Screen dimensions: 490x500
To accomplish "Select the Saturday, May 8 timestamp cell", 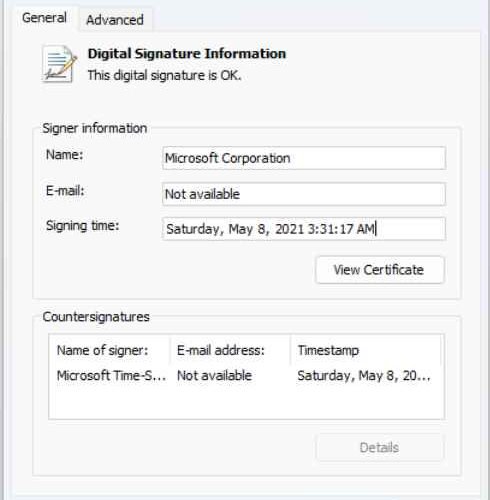I will point(364,376).
